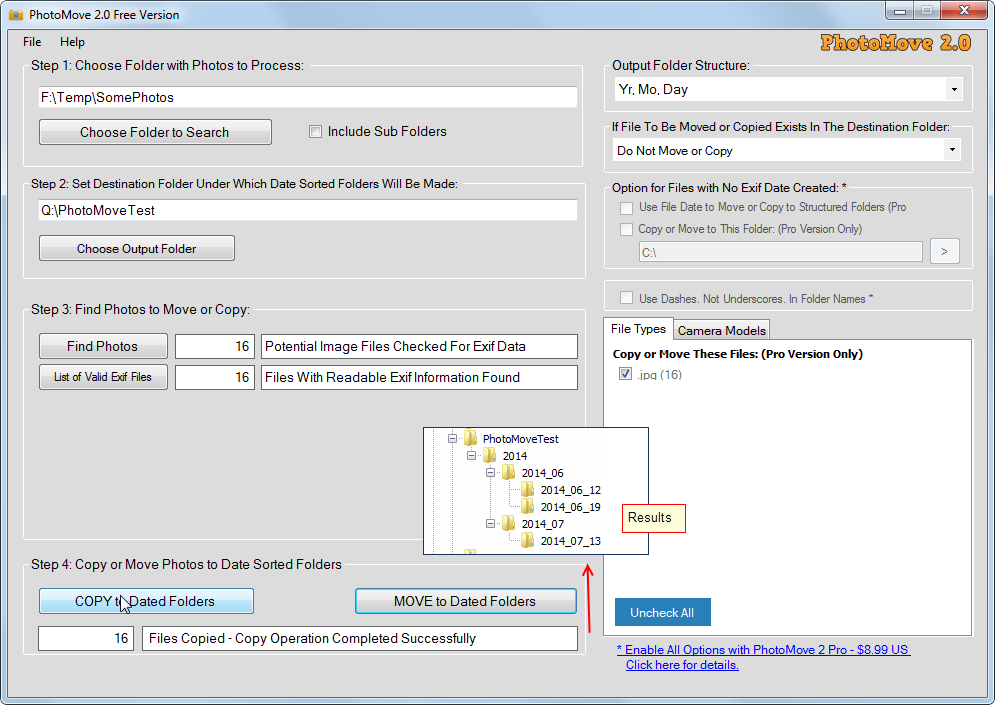Click the Find Photos button

pyautogui.click(x=103, y=346)
